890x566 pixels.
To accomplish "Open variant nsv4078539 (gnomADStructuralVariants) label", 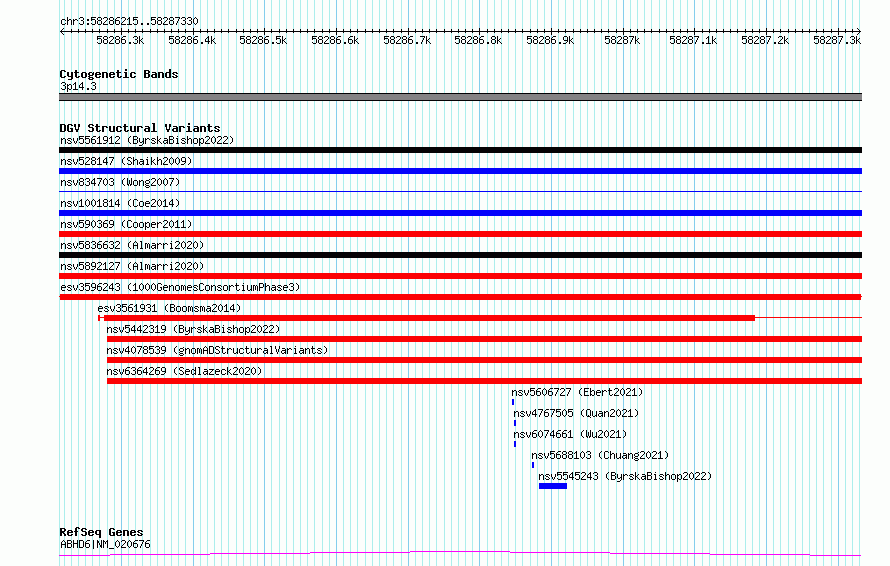I will coord(217,350).
